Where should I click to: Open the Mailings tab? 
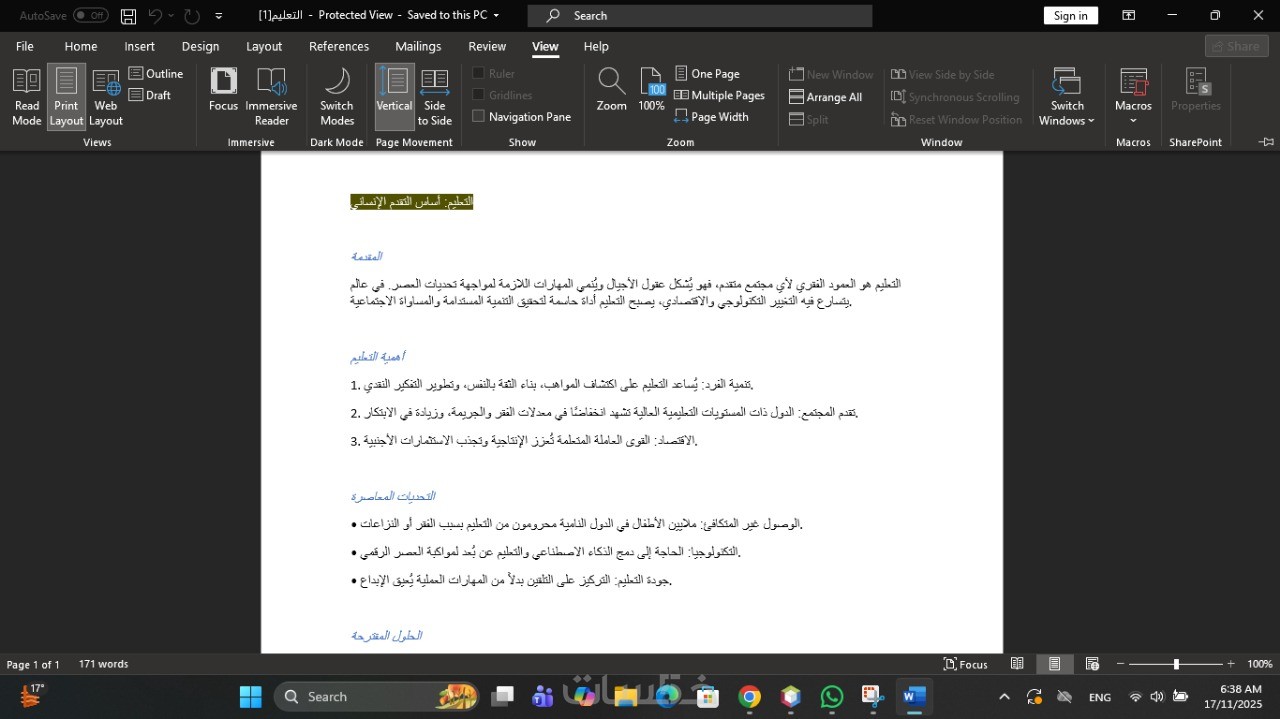pos(418,46)
